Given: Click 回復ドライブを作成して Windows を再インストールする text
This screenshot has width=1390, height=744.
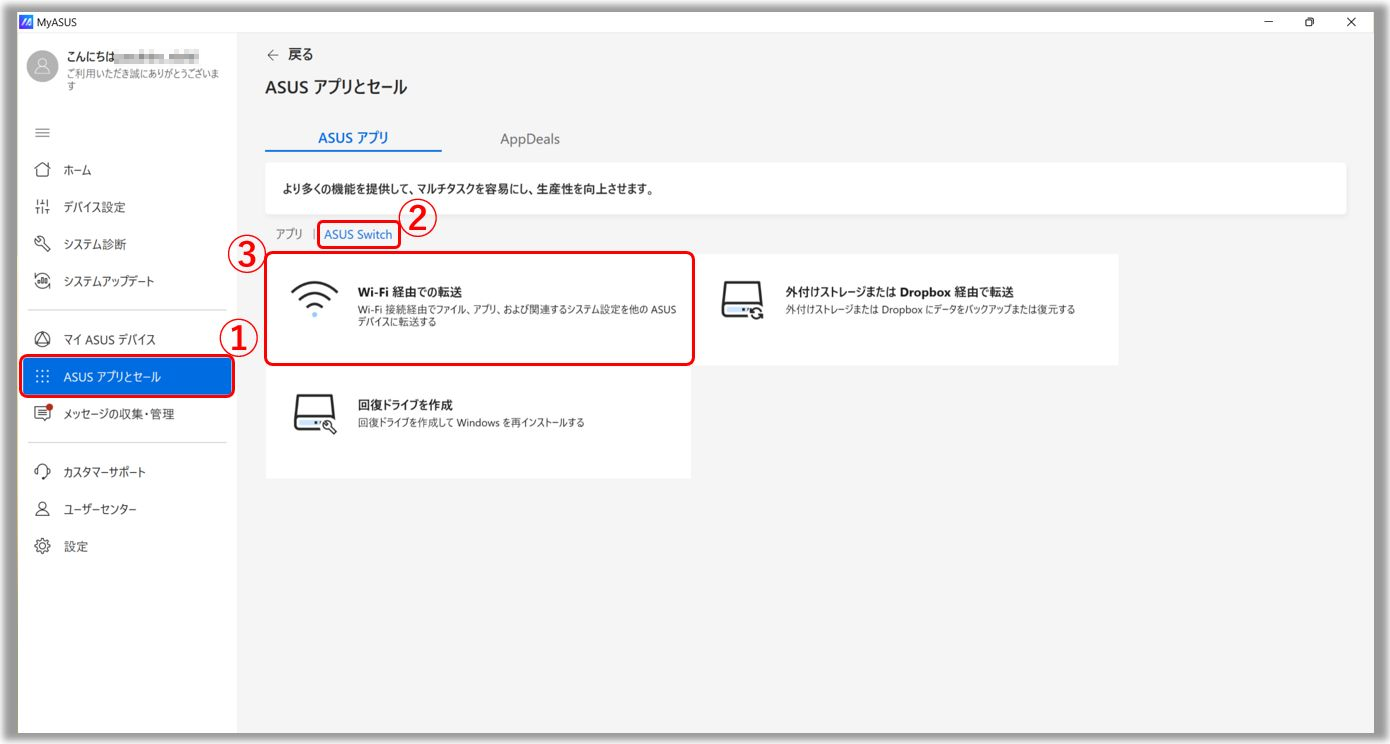Looking at the screenshot, I should coord(471,423).
